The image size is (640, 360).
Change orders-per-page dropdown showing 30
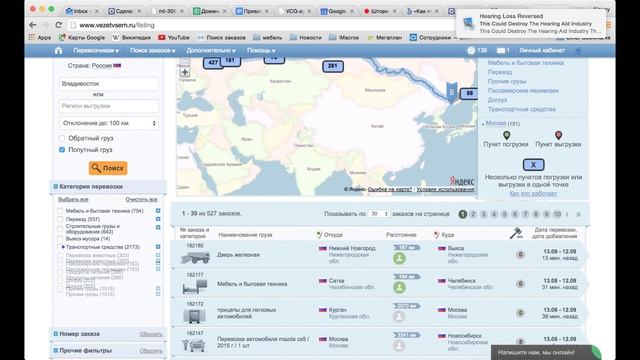point(378,214)
